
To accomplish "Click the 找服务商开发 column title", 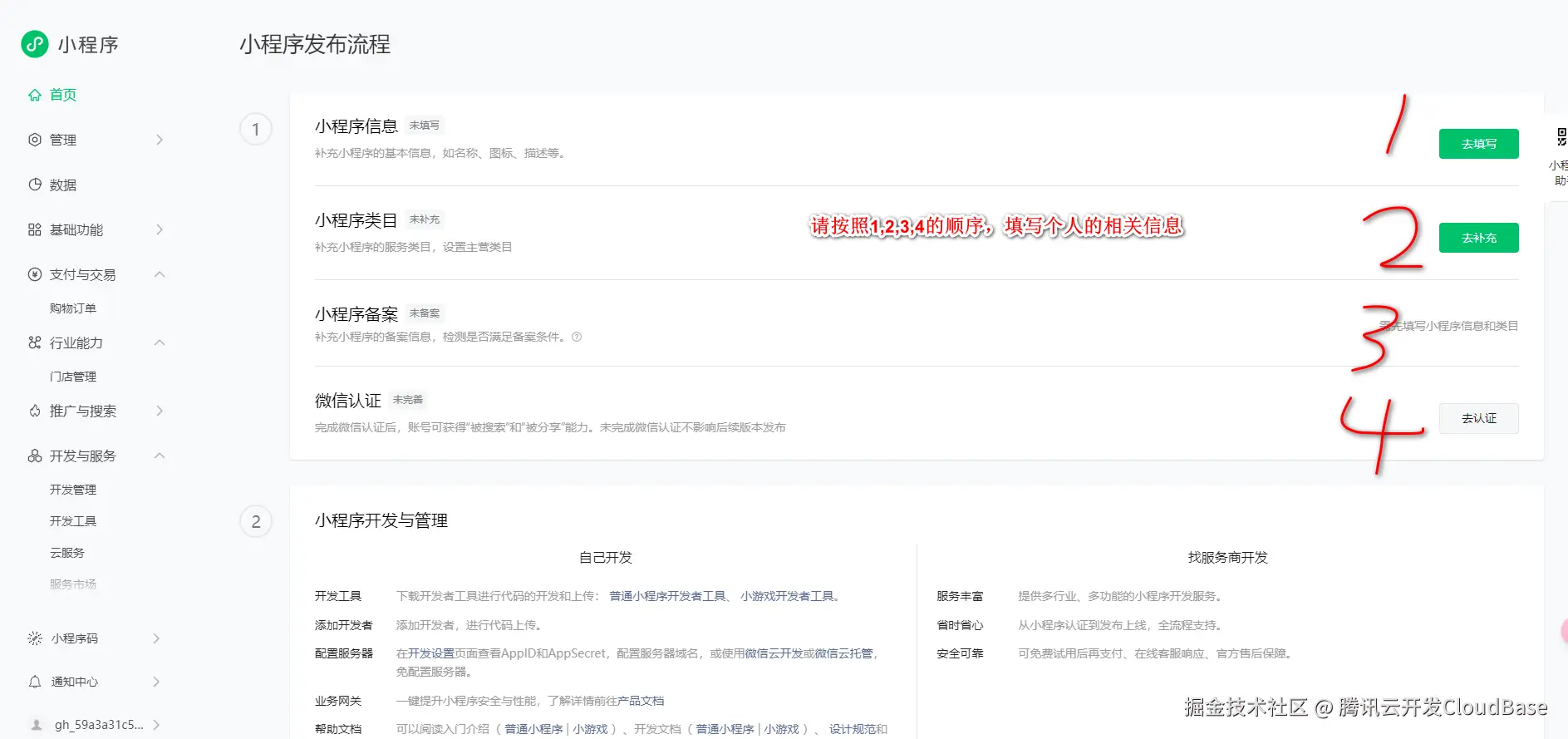I will [x=1228, y=558].
